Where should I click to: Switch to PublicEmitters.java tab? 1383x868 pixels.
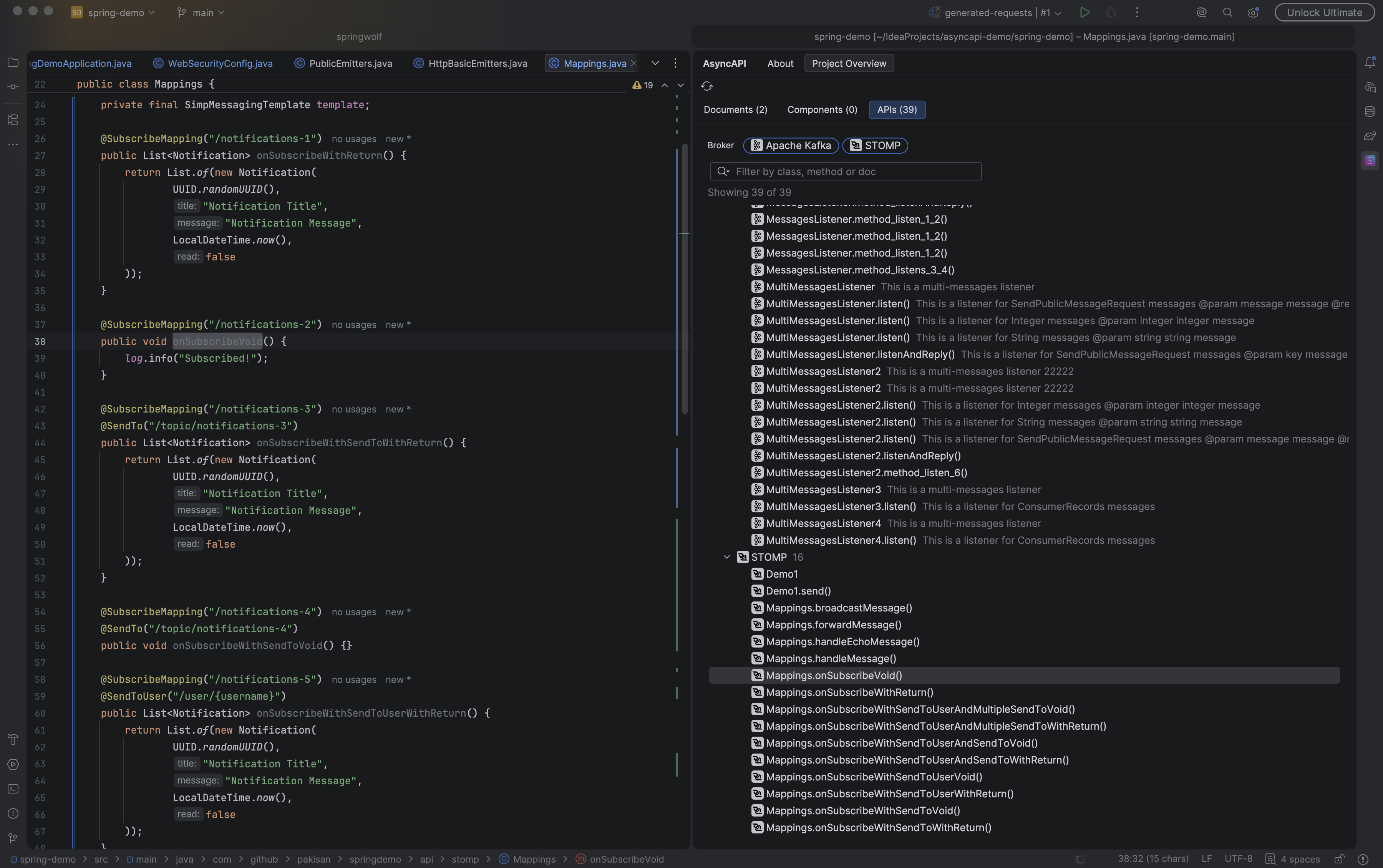pyautogui.click(x=343, y=63)
